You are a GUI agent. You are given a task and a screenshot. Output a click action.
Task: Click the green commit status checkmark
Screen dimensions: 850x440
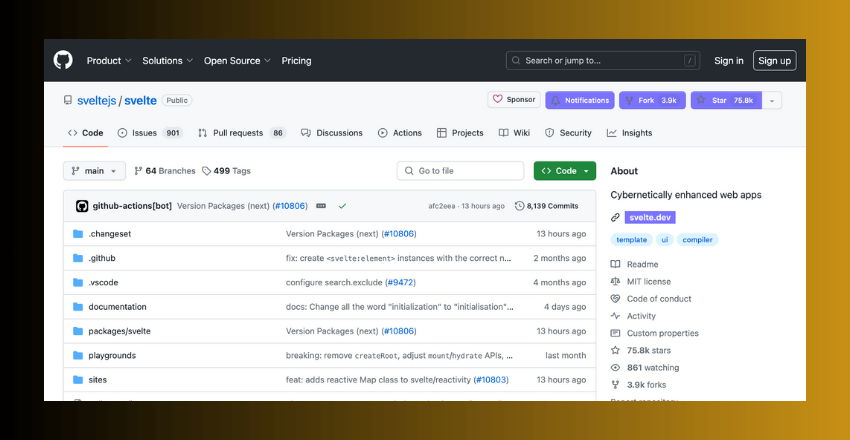click(x=342, y=206)
